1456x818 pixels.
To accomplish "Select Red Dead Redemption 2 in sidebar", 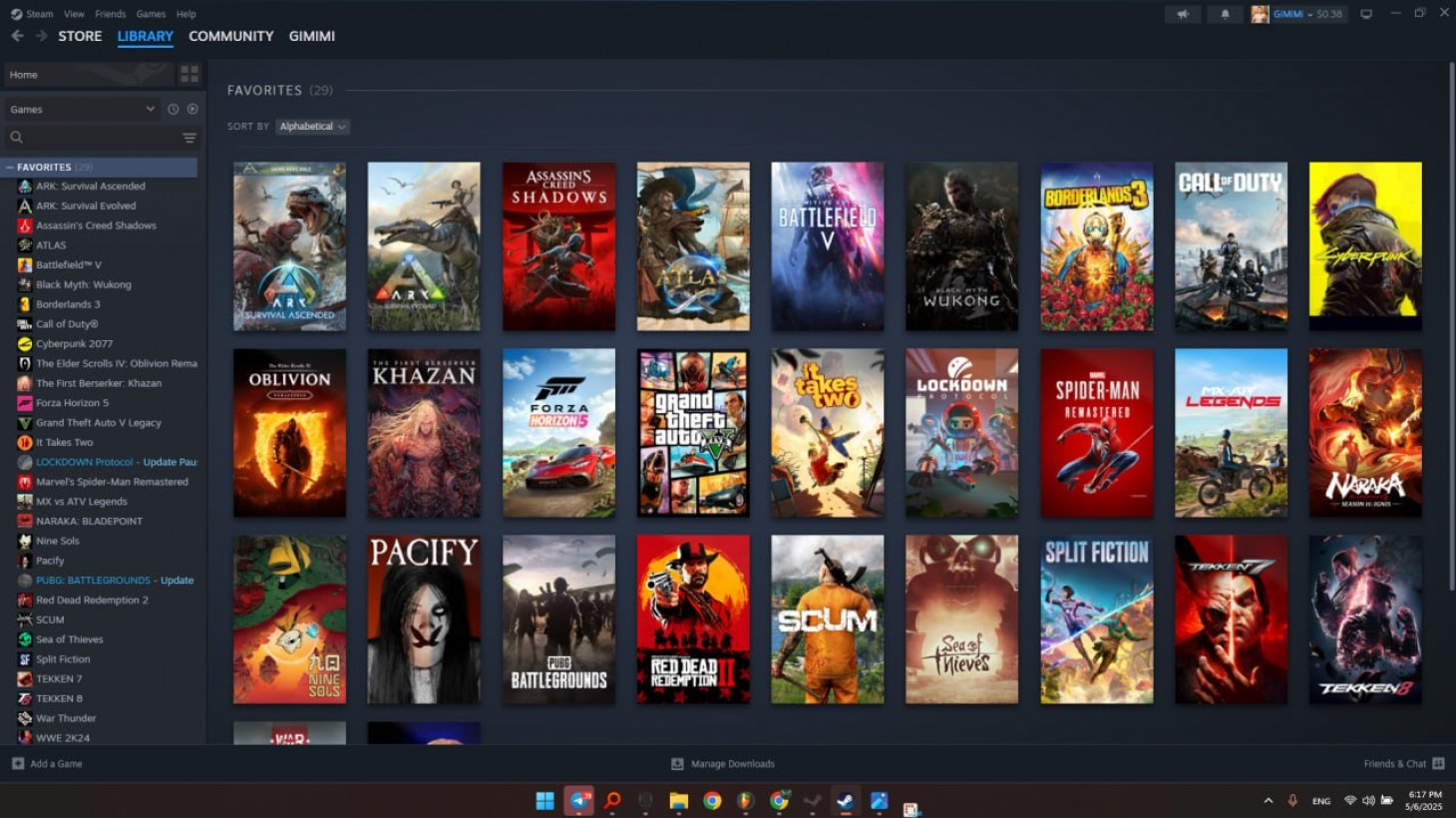I will click(92, 601).
